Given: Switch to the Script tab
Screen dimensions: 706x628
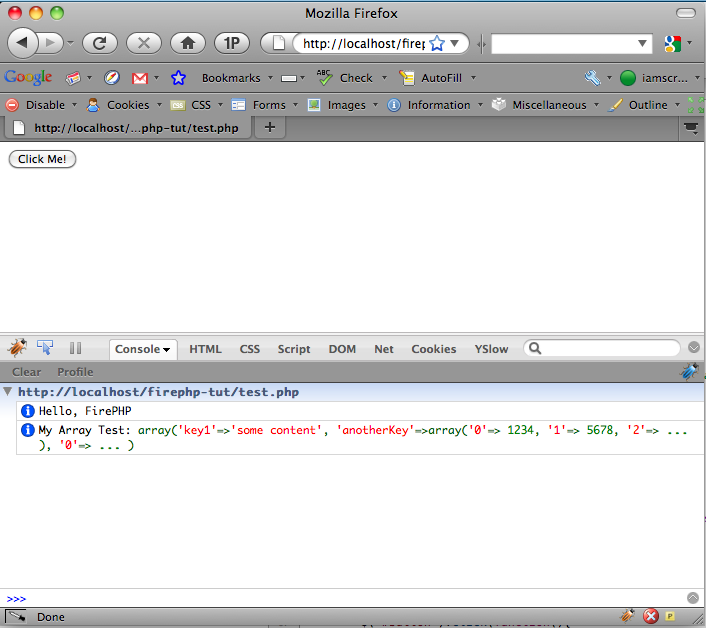Looking at the screenshot, I should tap(294, 349).
